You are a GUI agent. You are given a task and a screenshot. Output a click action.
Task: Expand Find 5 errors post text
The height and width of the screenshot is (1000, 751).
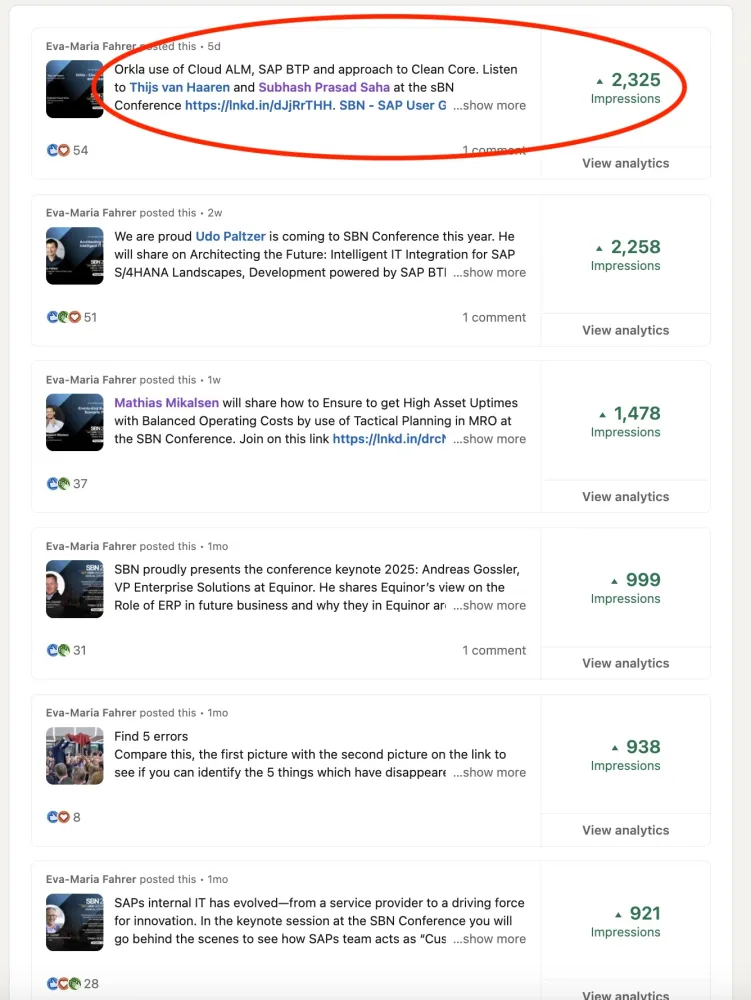490,772
